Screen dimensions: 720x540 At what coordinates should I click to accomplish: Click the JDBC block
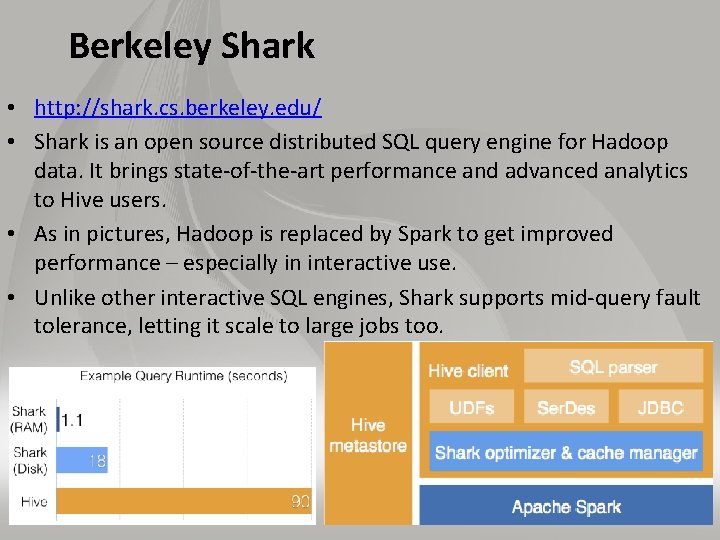point(661,407)
